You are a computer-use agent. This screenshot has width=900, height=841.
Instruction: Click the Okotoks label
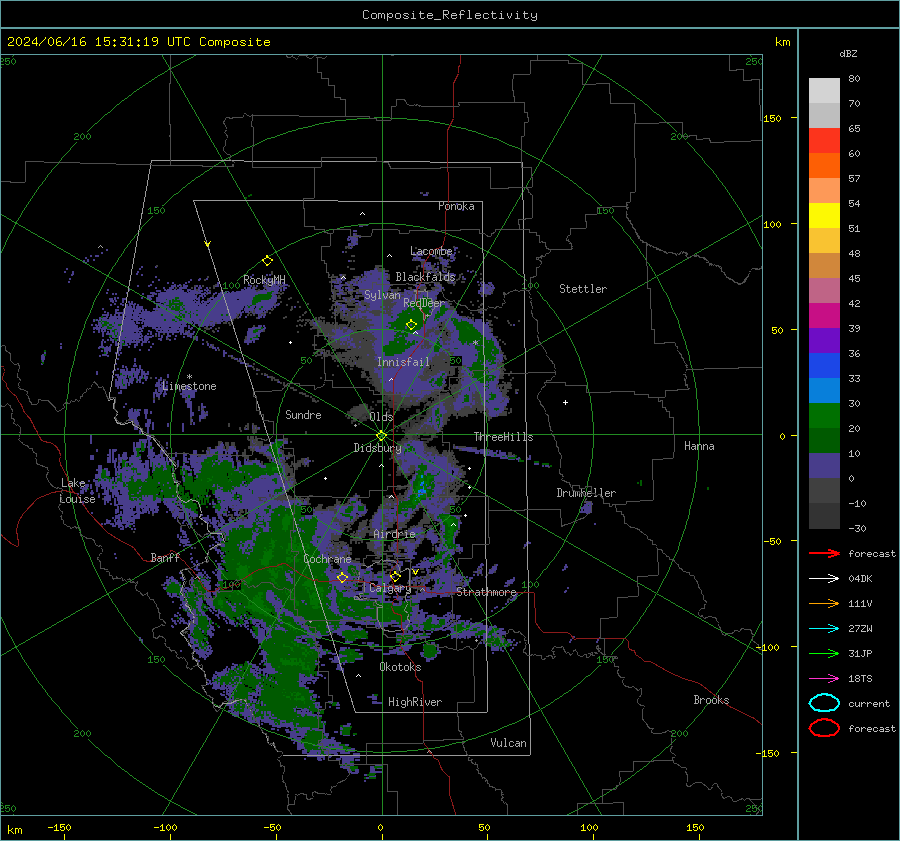click(x=400, y=667)
